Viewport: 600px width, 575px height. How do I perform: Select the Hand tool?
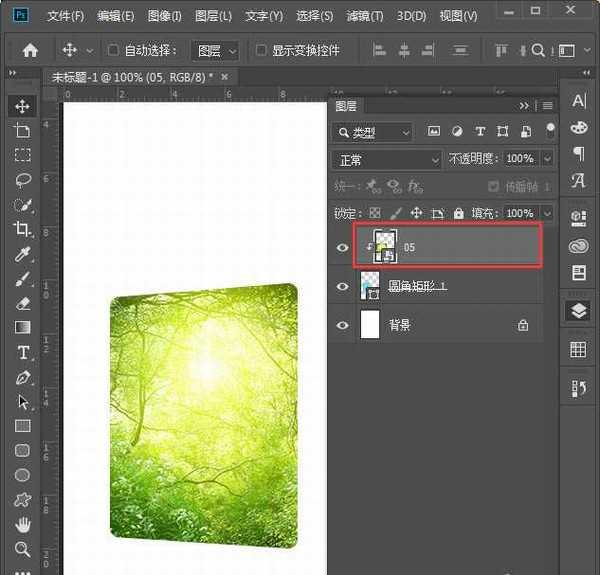22,524
